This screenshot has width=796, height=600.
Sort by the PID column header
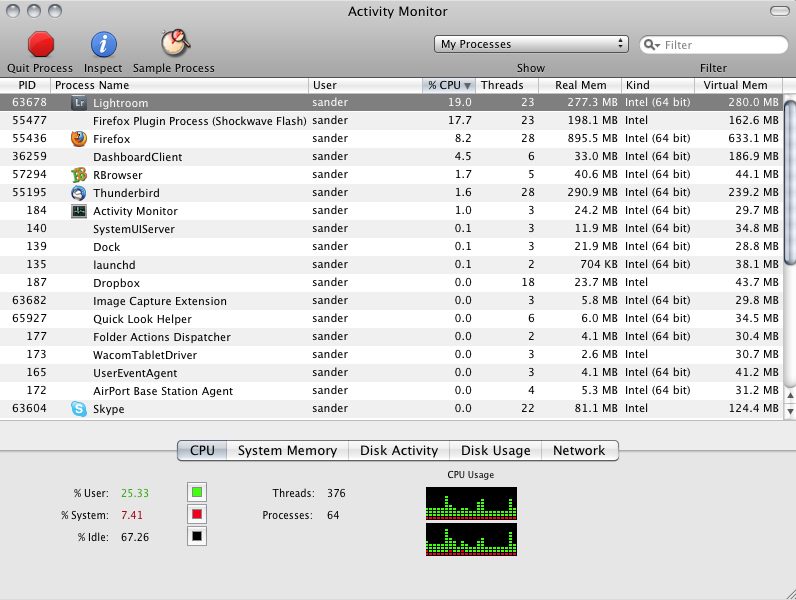[27, 85]
